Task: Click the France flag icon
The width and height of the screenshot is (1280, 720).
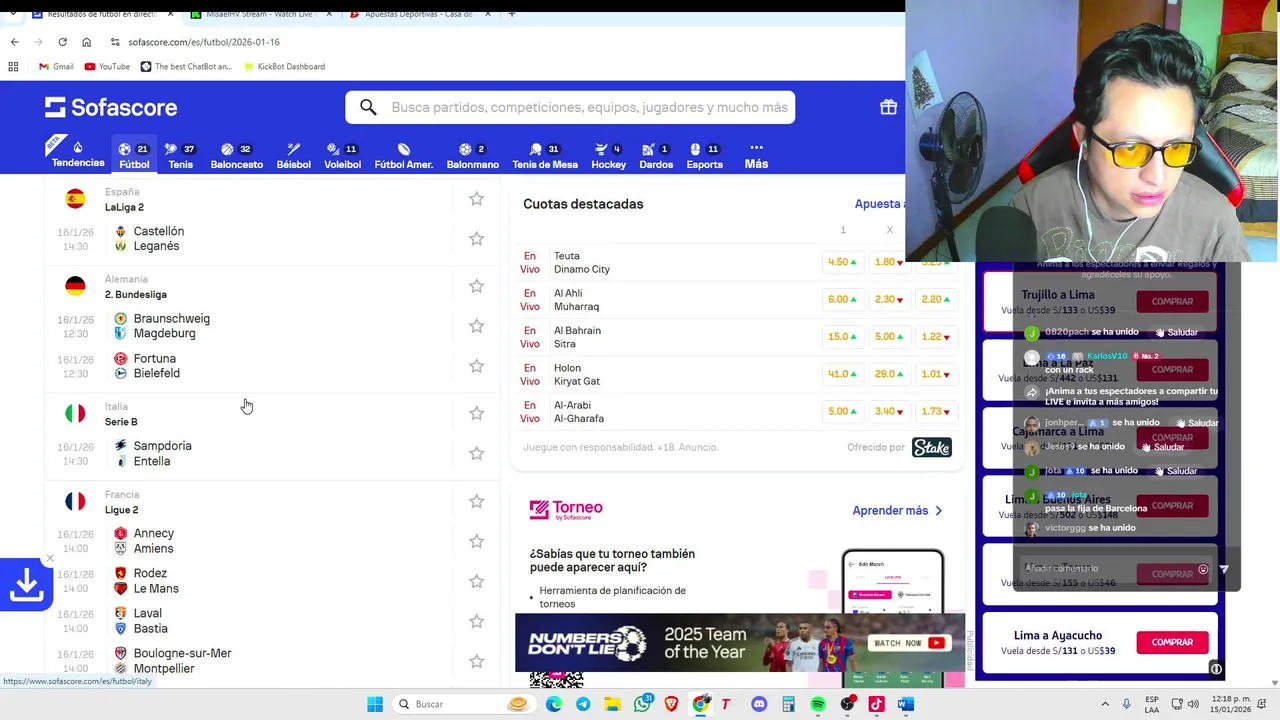Action: point(75,501)
